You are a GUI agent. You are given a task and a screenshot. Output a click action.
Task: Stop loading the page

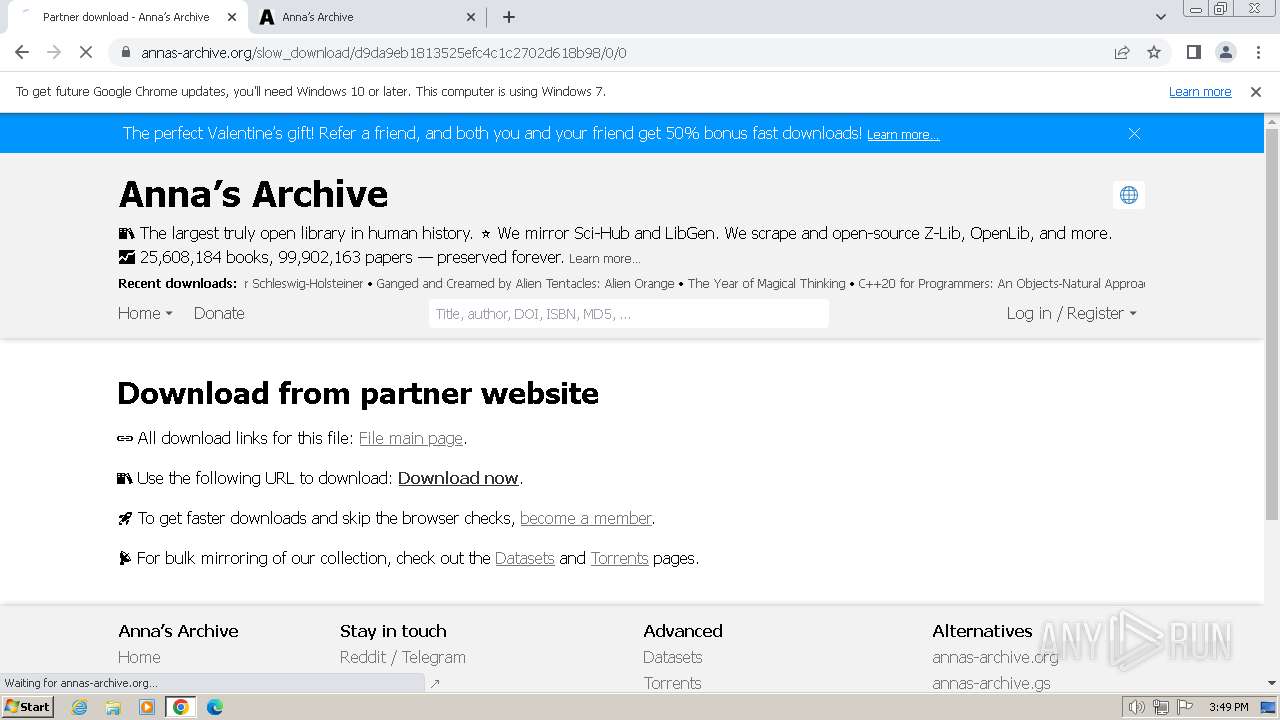pyautogui.click(x=86, y=52)
